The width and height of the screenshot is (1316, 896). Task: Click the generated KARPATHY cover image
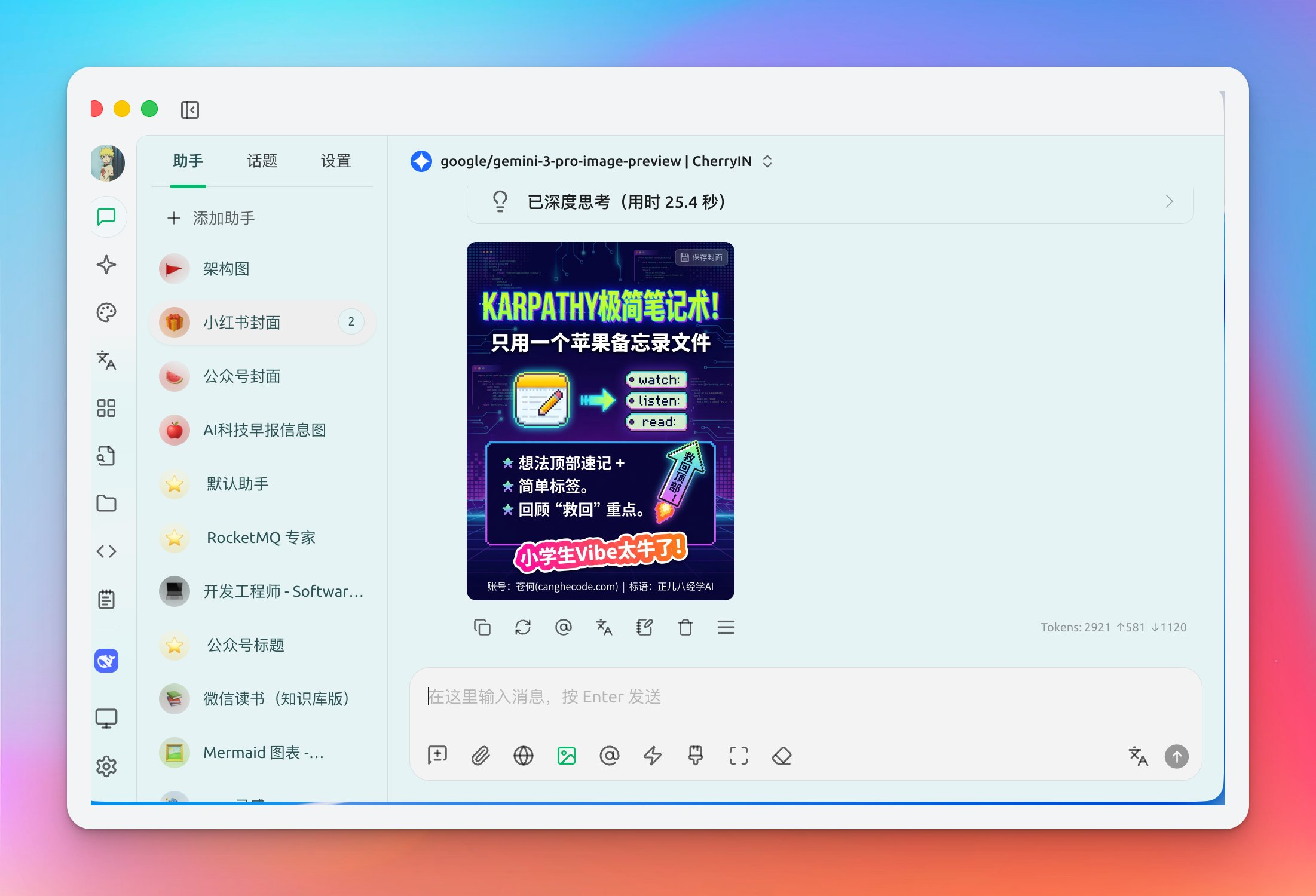(600, 421)
